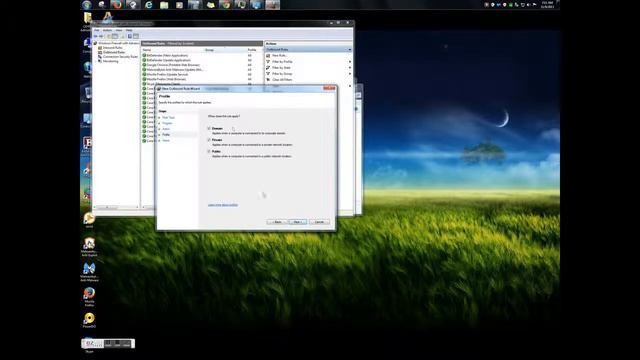Viewport: 640px width, 360px height.
Task: Open the Windows Start orb
Action: point(87,5)
